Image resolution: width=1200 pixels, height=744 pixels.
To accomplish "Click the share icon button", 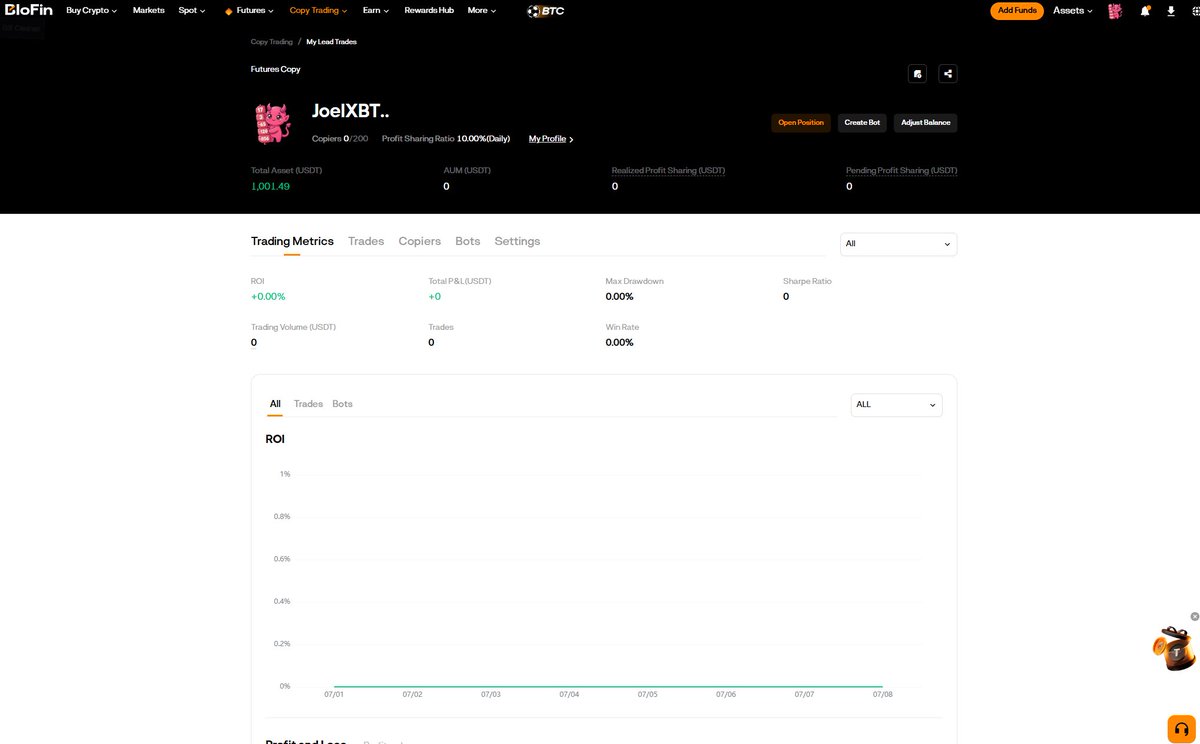I will click(x=948, y=73).
